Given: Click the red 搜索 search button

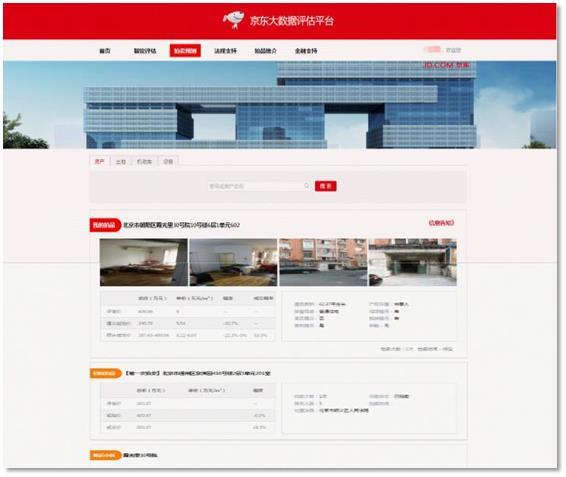Looking at the screenshot, I should click(326, 186).
